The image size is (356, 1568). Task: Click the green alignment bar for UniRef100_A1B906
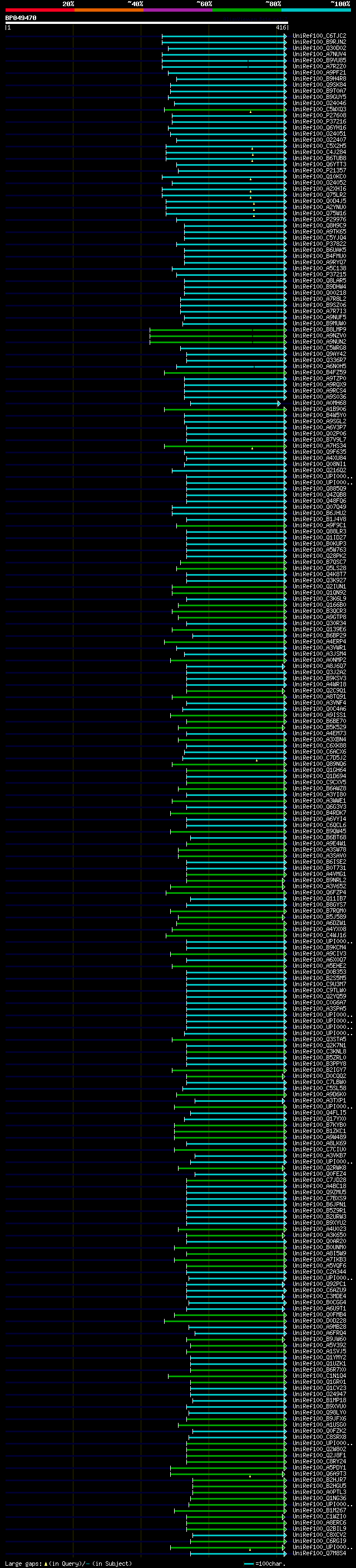tap(225, 409)
